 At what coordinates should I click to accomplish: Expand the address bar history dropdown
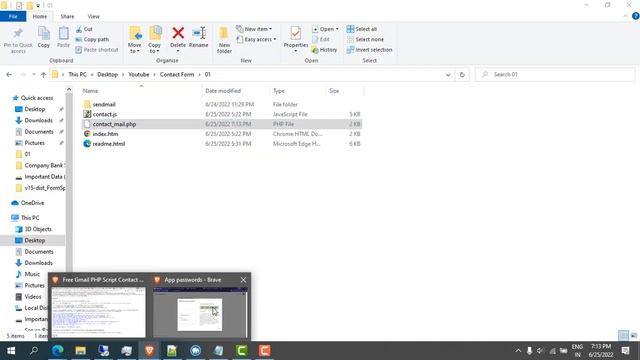448,75
